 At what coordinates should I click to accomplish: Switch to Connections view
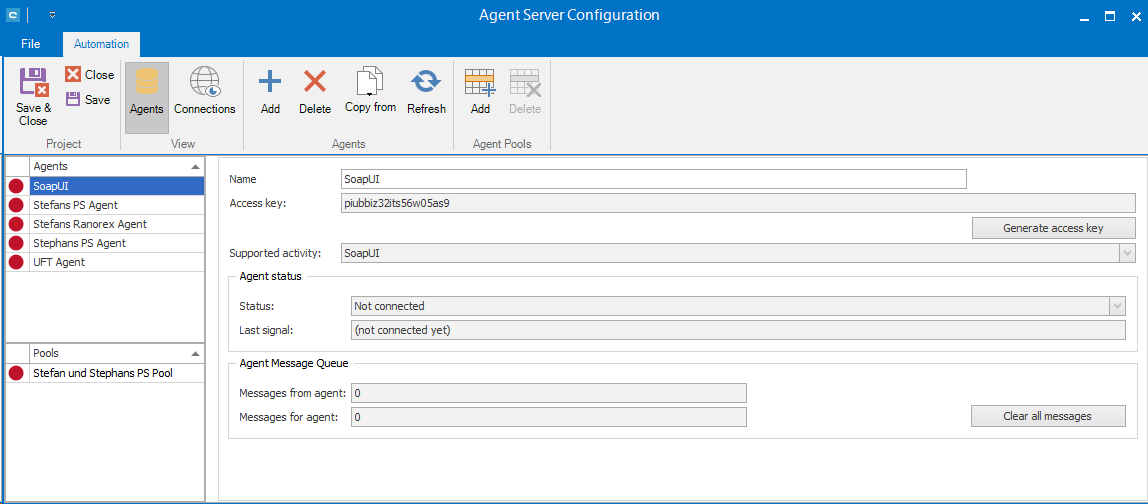[204, 84]
